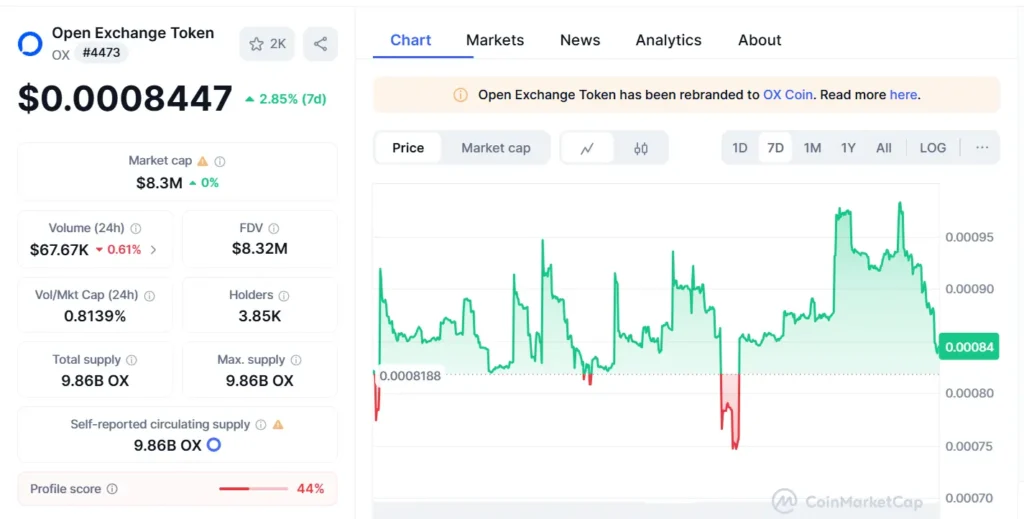Expand Volume (24h) details chevron
This screenshot has width=1024, height=519.
[x=153, y=249]
